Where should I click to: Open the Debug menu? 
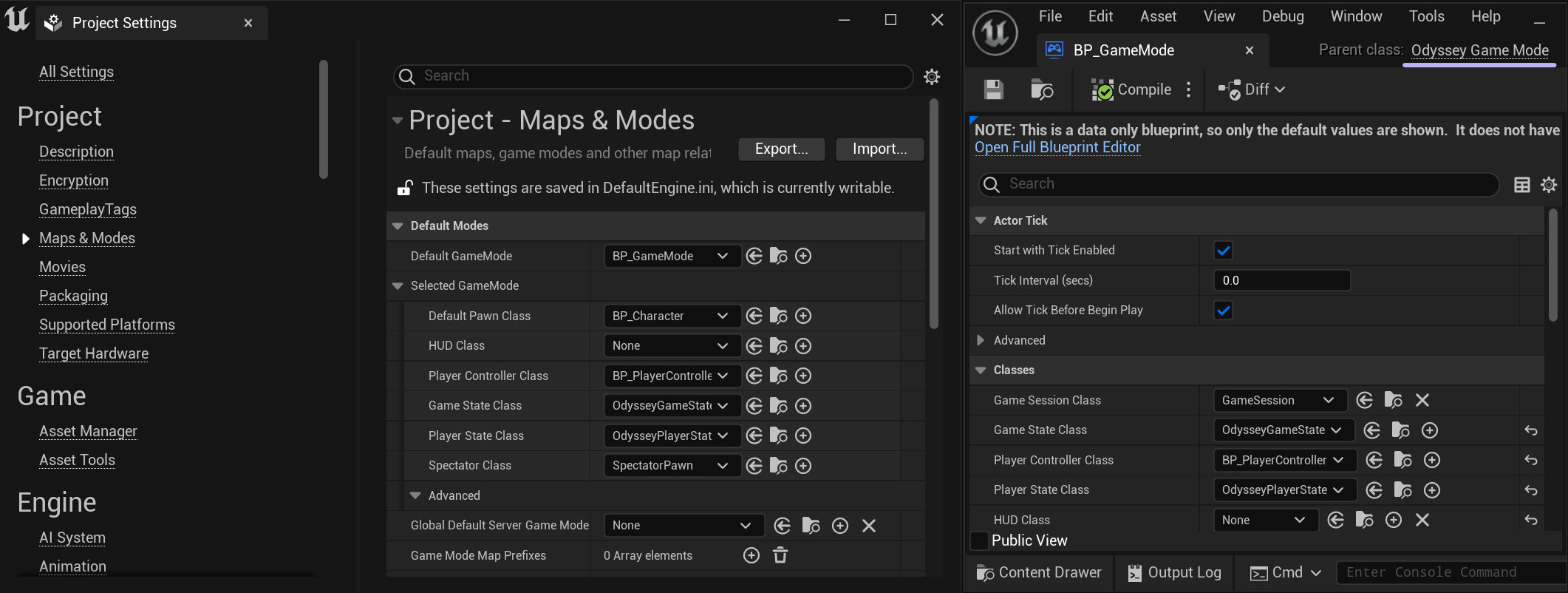pos(1282,16)
